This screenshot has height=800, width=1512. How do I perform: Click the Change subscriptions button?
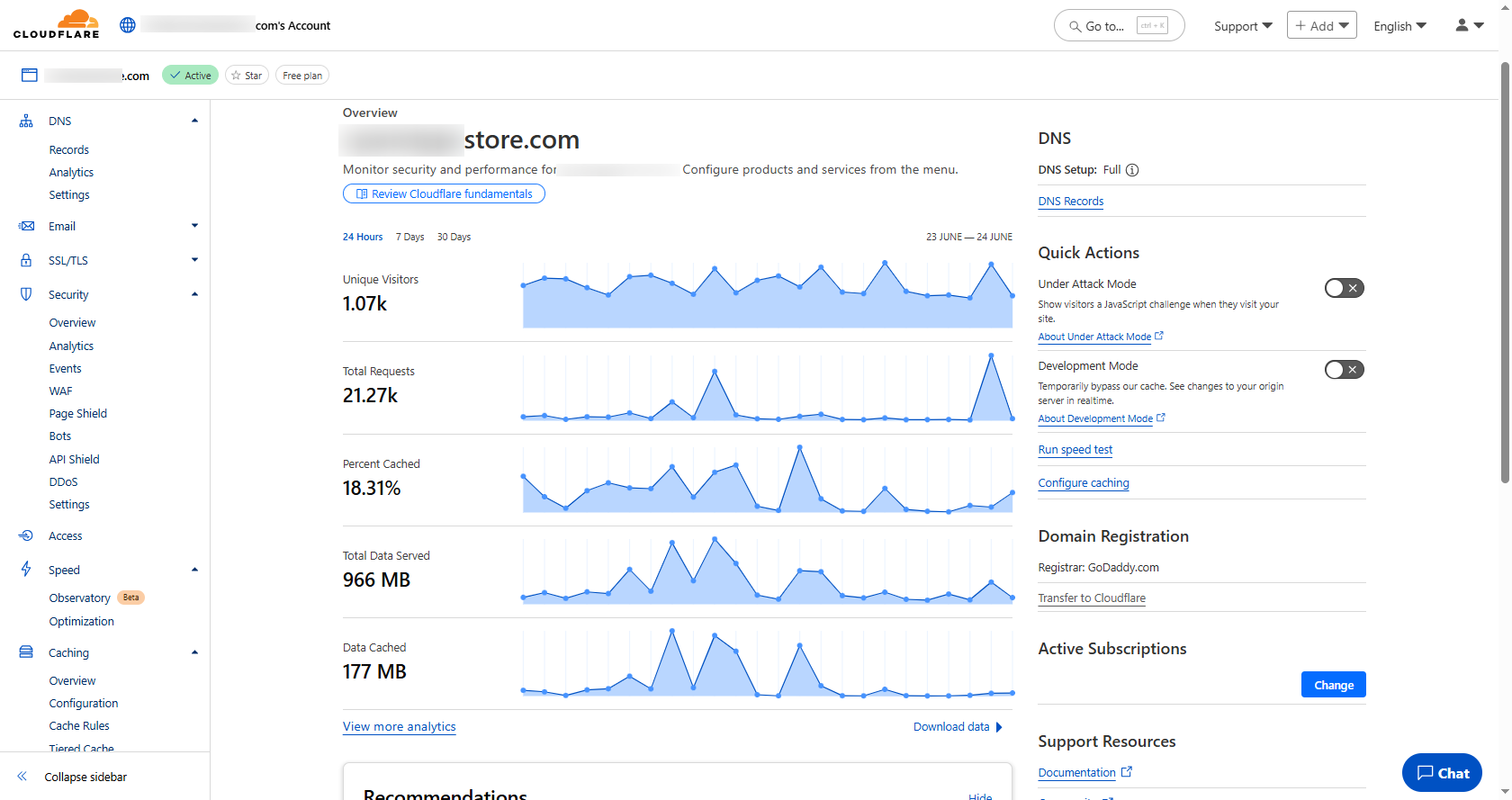1333,685
